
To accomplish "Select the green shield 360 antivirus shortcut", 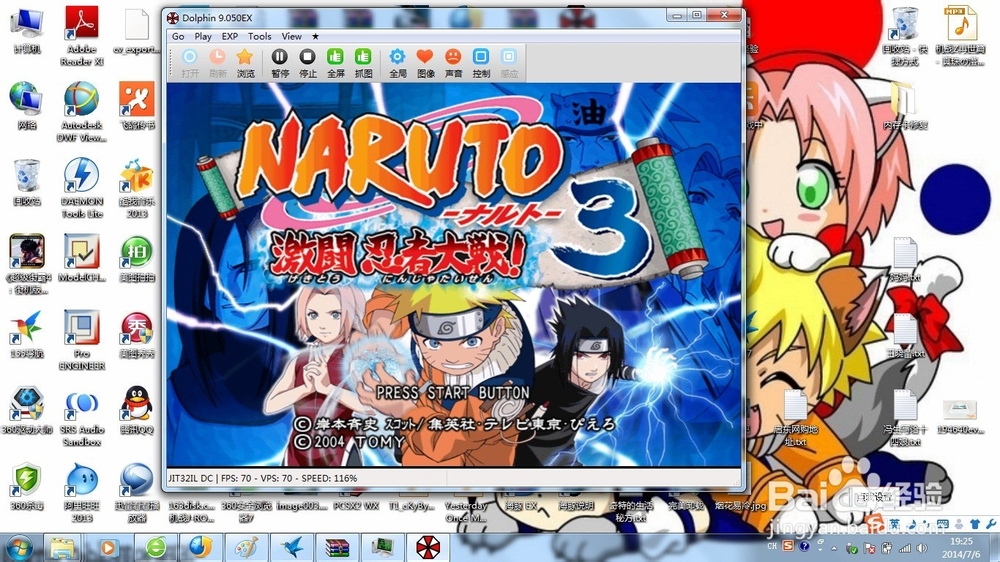I will pos(27,486).
